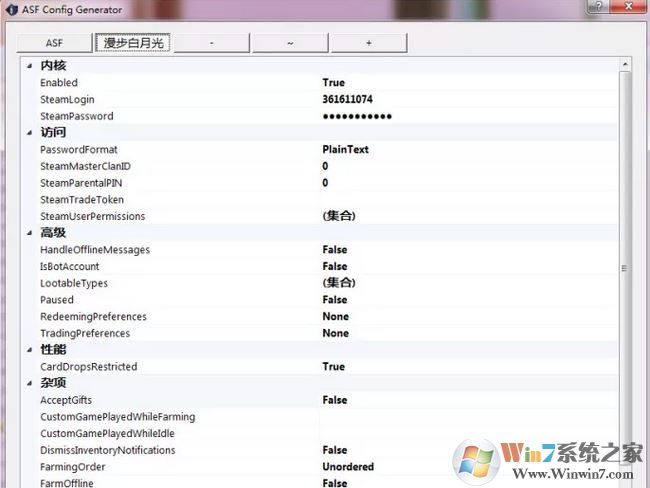The width and height of the screenshot is (650, 488).
Task: Select the RedeemingPreferences property label
Action: [93, 317]
